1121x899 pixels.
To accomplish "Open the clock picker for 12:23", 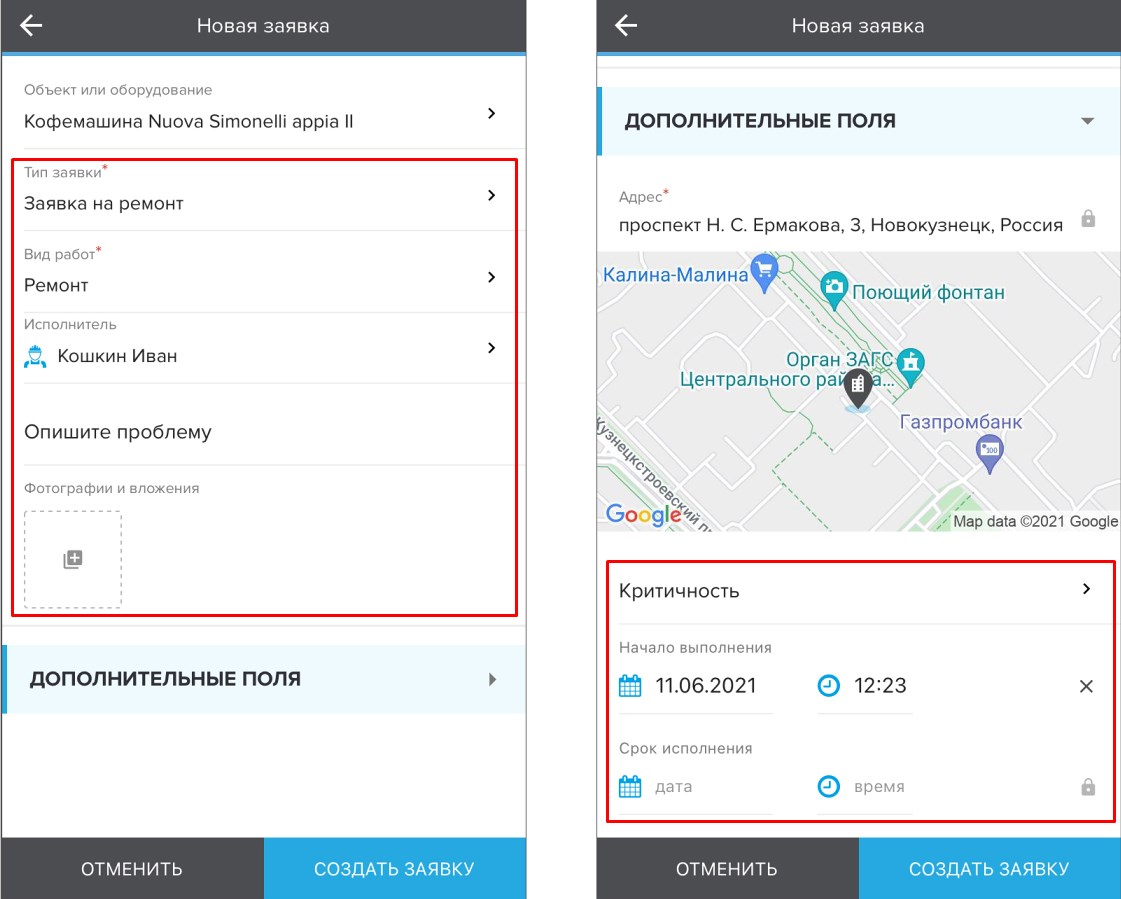I will click(828, 686).
